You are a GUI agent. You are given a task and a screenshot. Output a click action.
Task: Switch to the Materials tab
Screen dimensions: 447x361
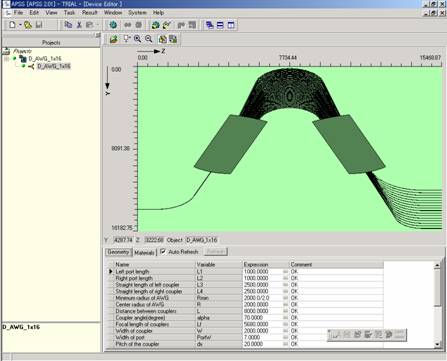click(x=144, y=253)
